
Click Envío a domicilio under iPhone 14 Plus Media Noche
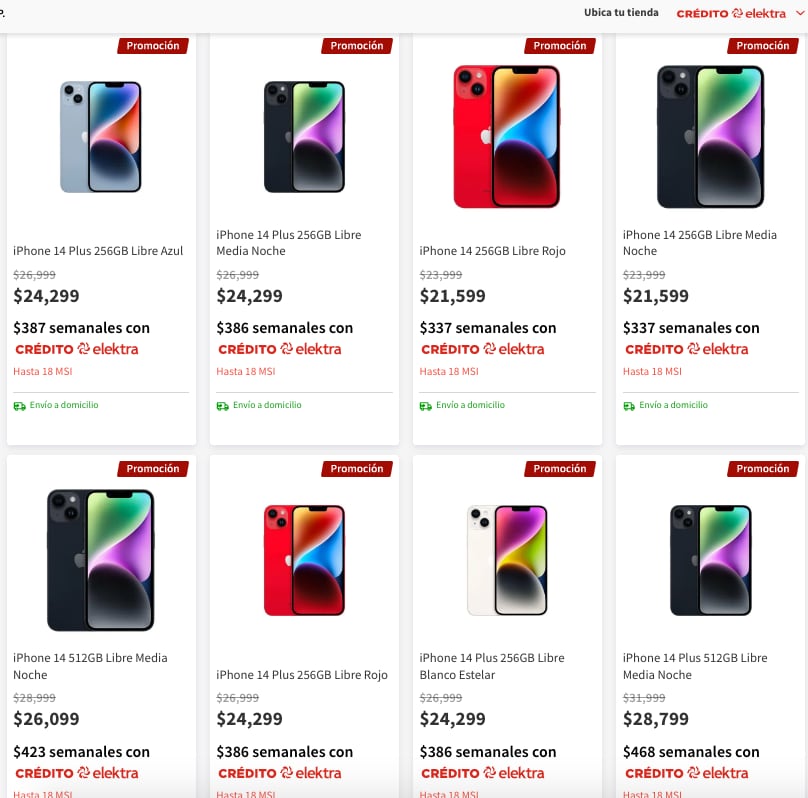[x=267, y=405]
